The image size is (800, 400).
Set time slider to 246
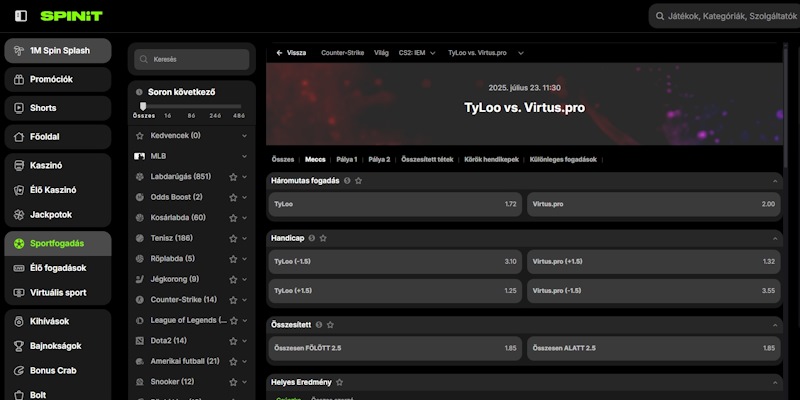pos(215,116)
